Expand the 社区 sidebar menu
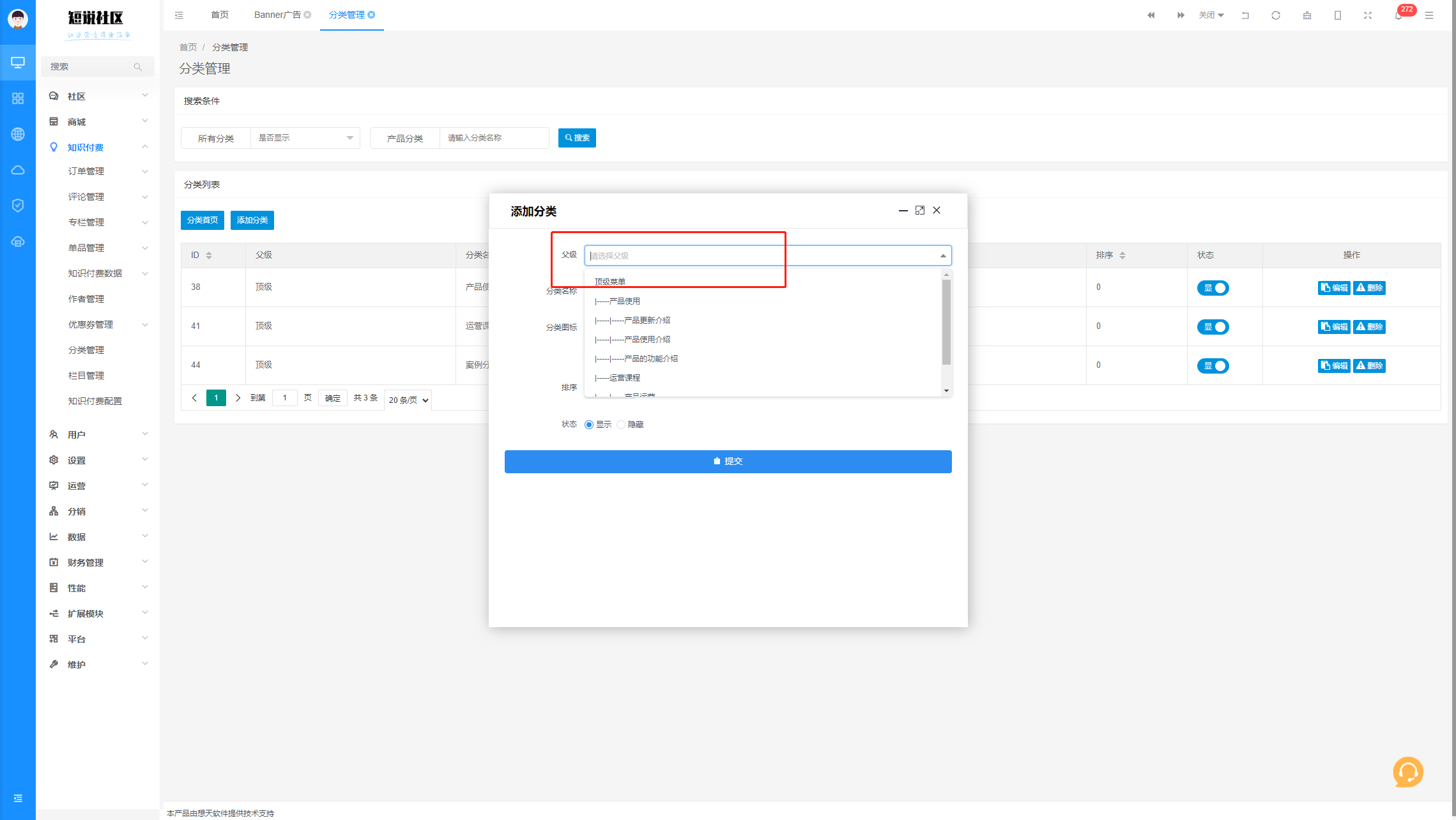 [x=98, y=96]
